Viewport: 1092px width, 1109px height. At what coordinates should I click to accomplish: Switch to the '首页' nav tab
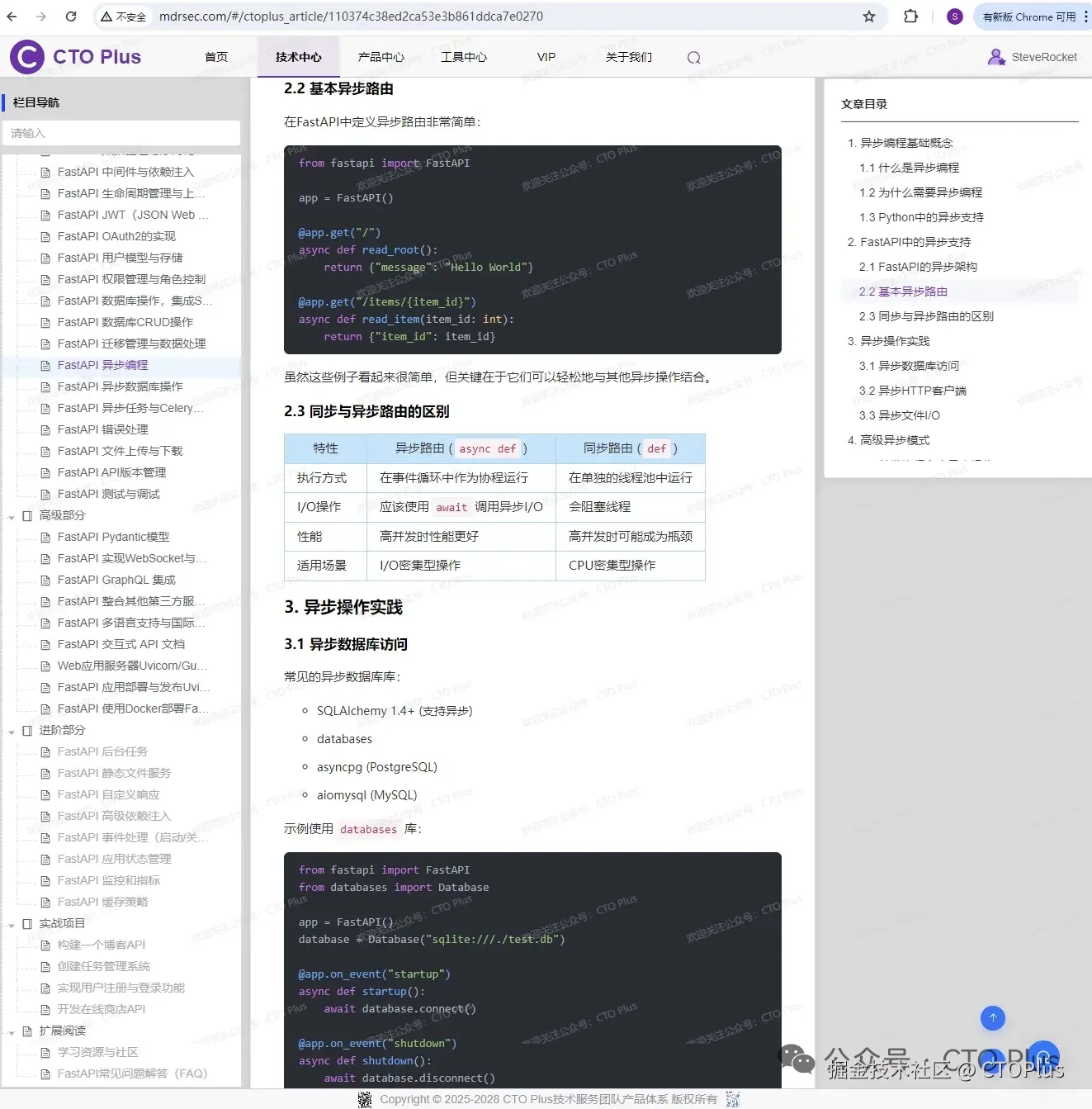tap(216, 57)
